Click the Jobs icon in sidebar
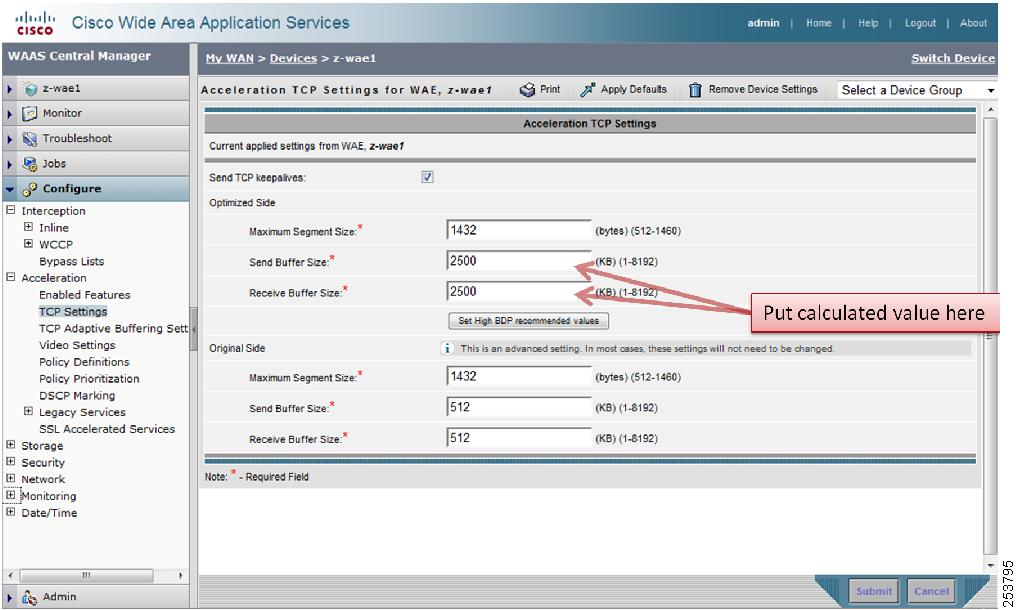This screenshot has width=1017, height=610. [x=30, y=164]
